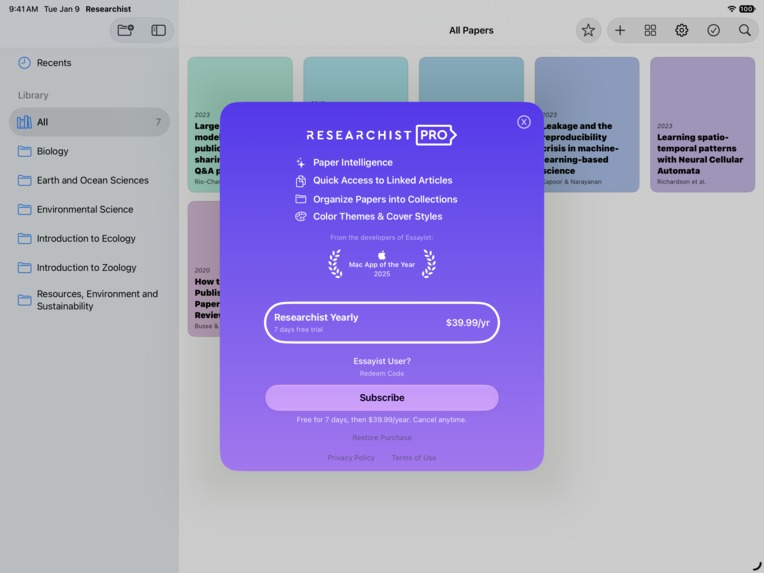Open the Terms of Use link

point(414,458)
